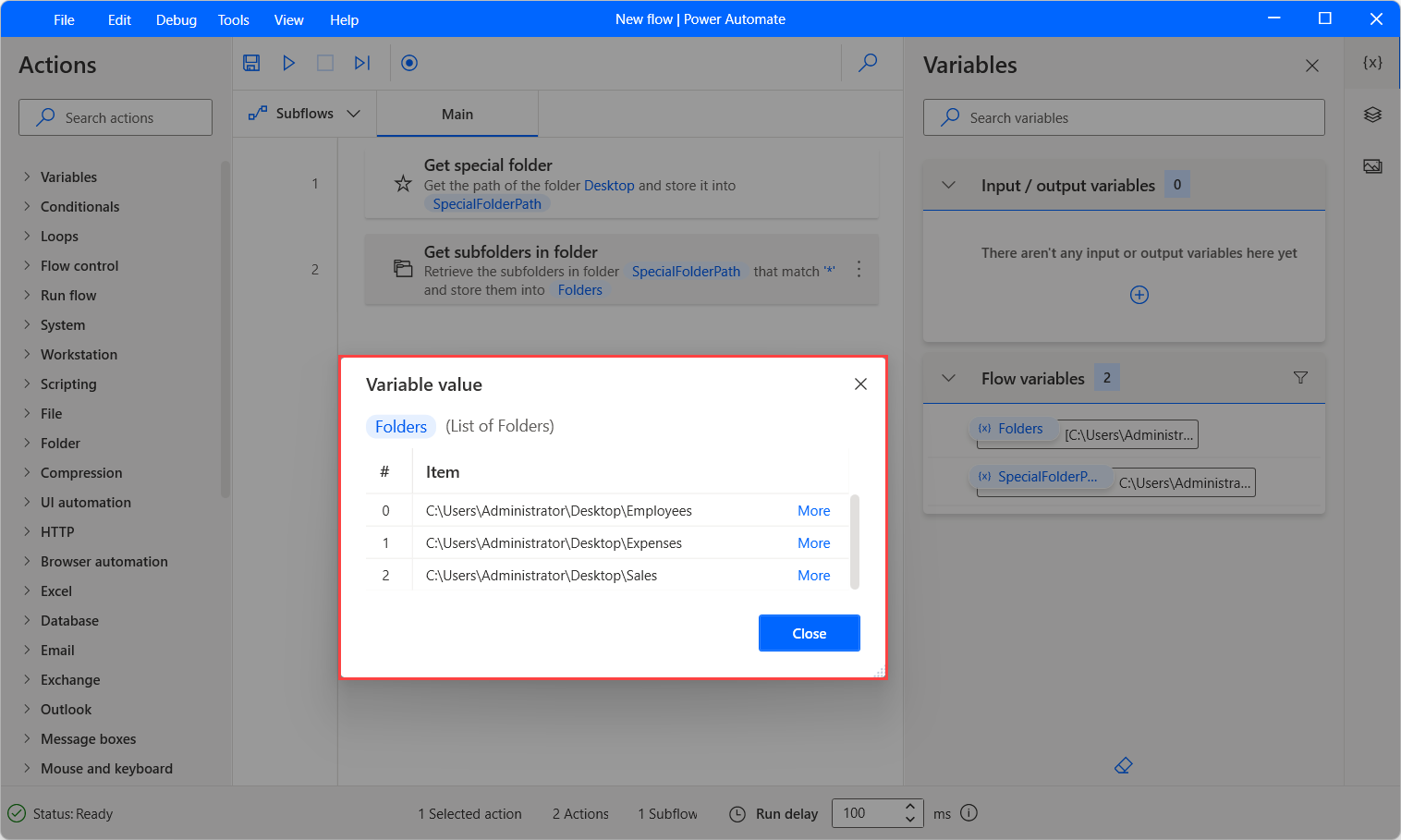Collapse Input / output variables section
Viewport: 1401px width, 840px height.
(x=948, y=185)
